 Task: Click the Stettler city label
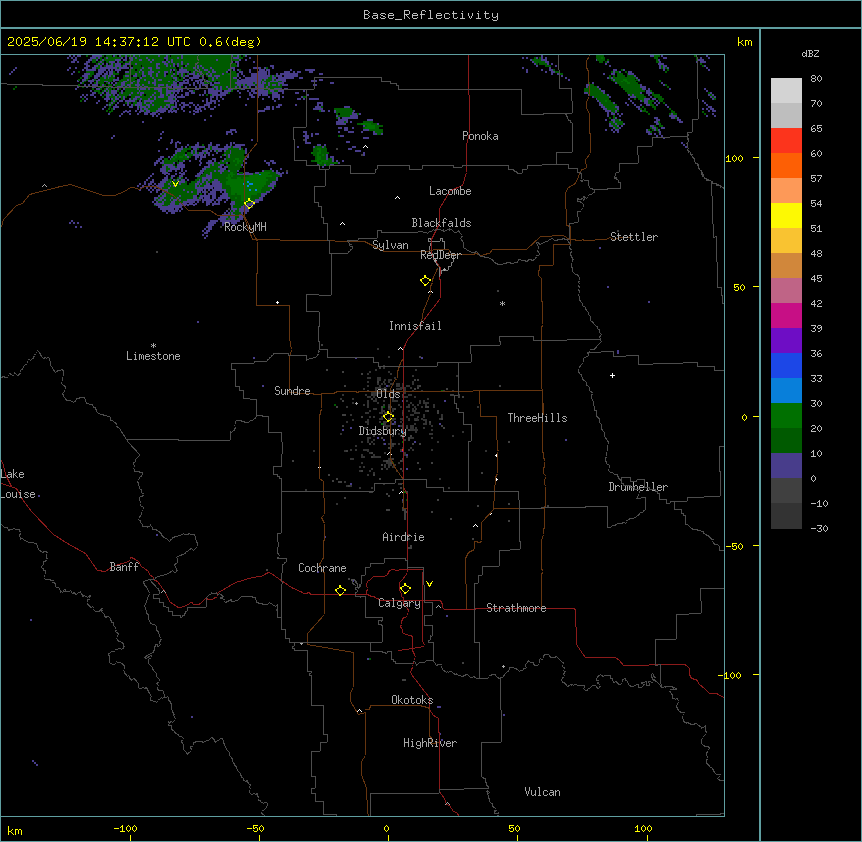[634, 237]
